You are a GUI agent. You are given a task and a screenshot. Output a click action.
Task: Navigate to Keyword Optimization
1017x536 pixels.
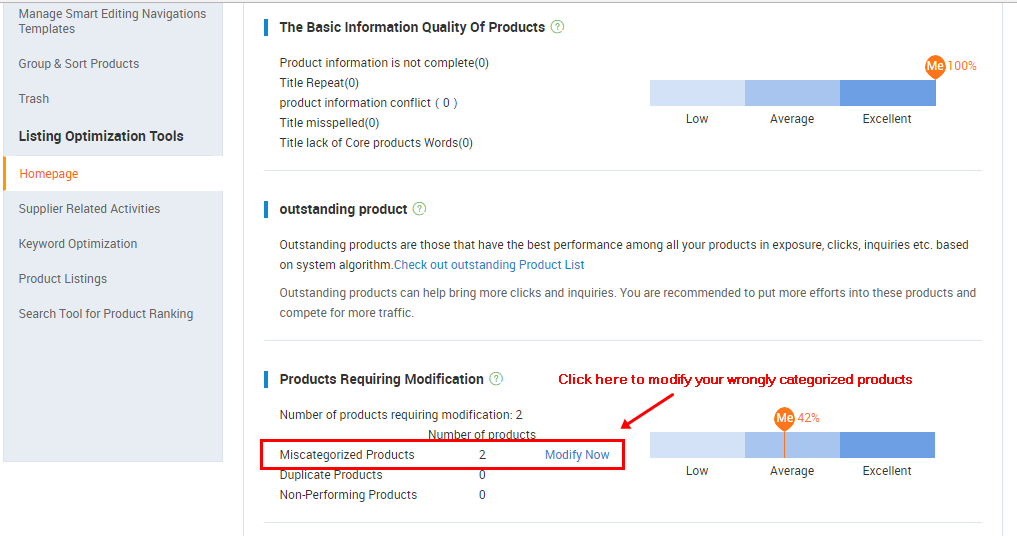coord(78,244)
